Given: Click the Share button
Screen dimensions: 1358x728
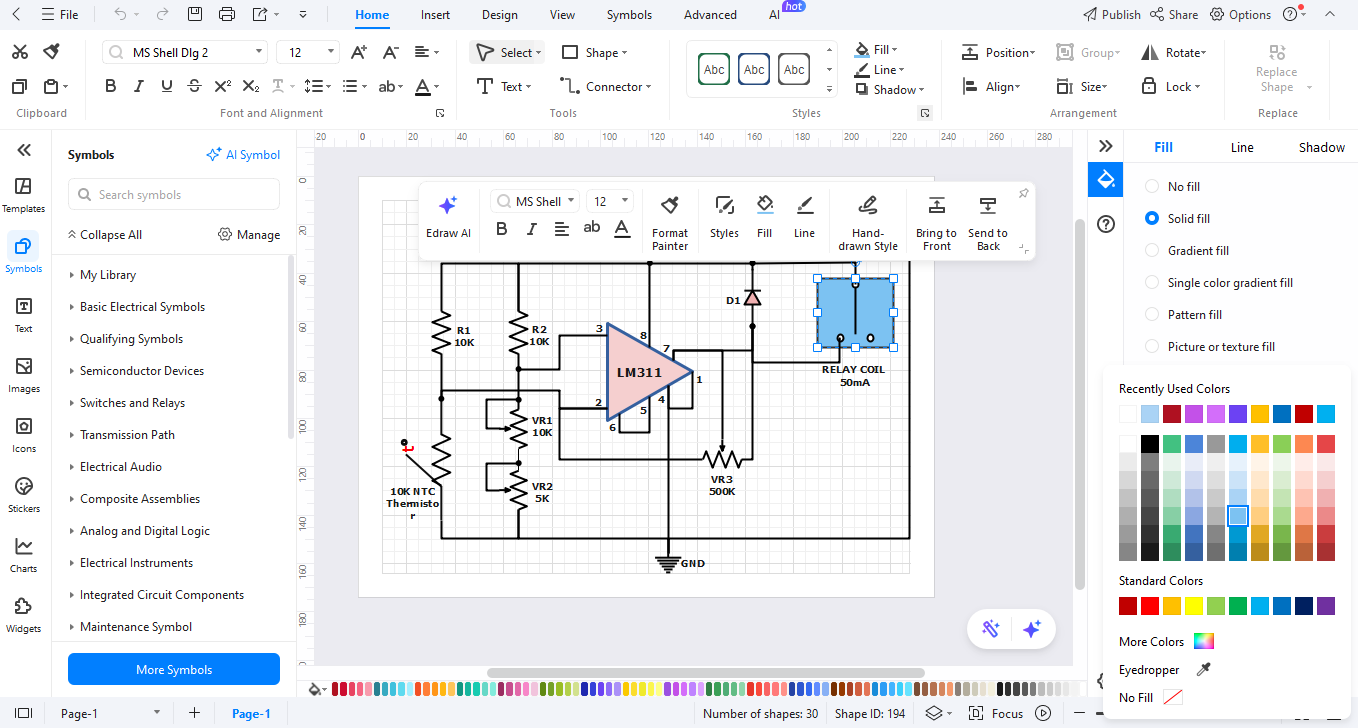Looking at the screenshot, I should point(1174,14).
